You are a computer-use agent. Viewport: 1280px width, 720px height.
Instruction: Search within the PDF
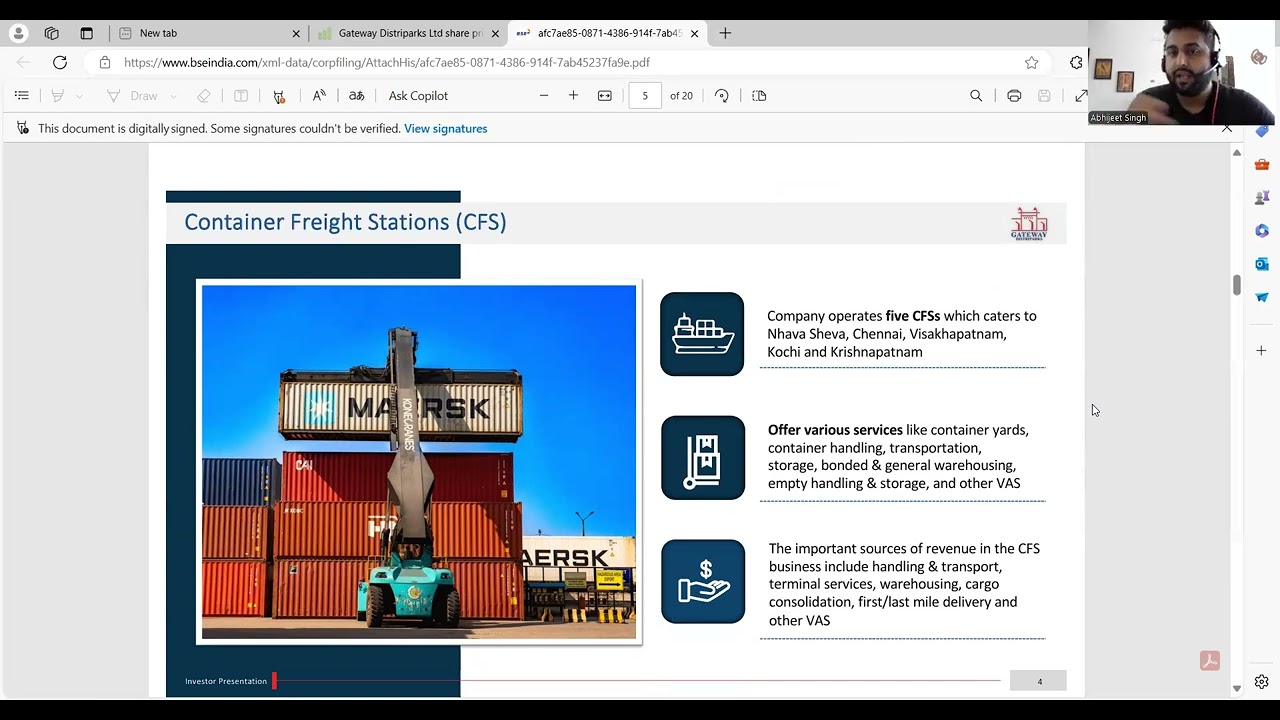tap(976, 96)
